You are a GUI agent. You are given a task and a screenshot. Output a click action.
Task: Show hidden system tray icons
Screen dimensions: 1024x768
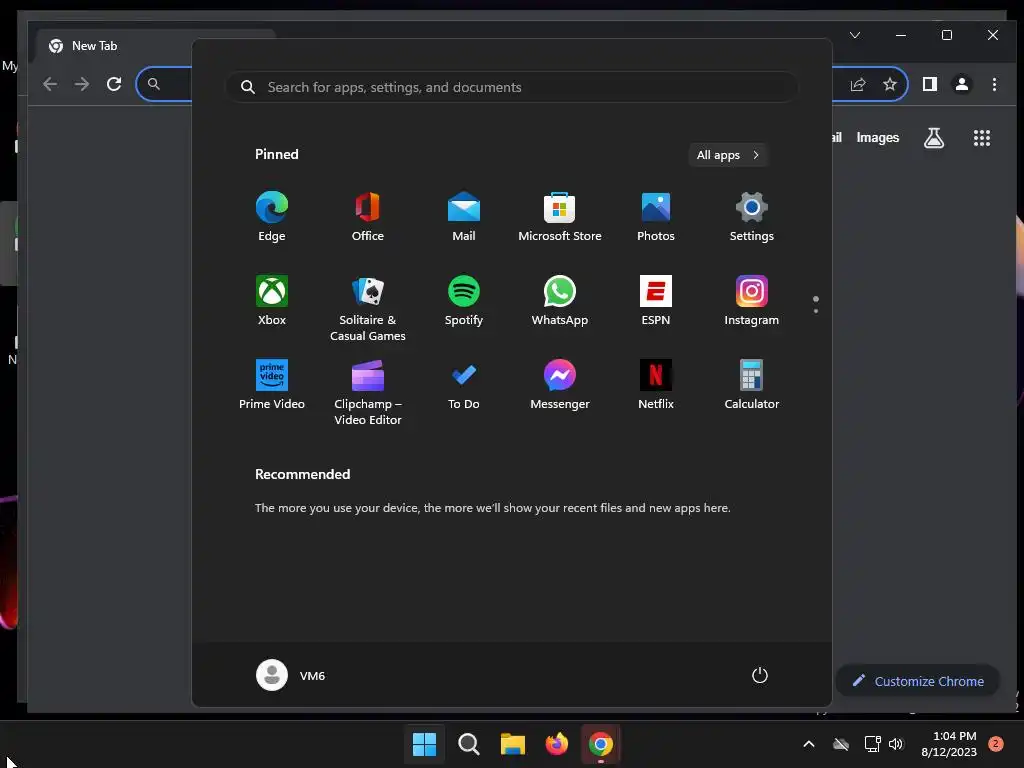click(808, 744)
